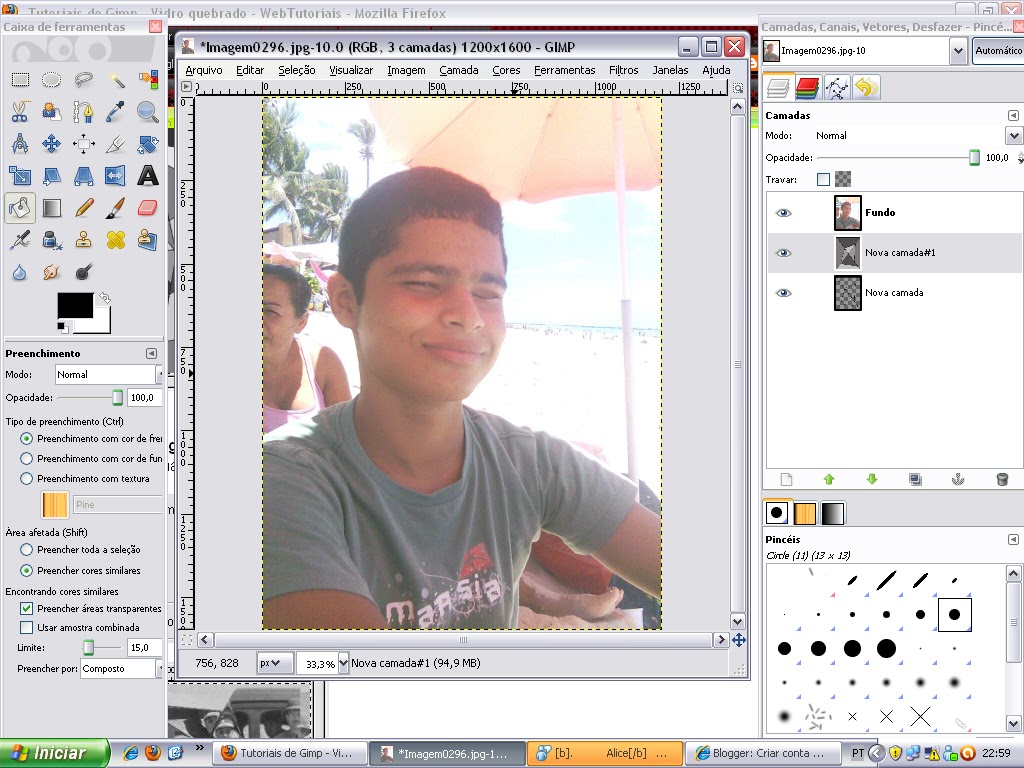The image size is (1024, 768).
Task: Select the Text tool
Action: point(148,176)
